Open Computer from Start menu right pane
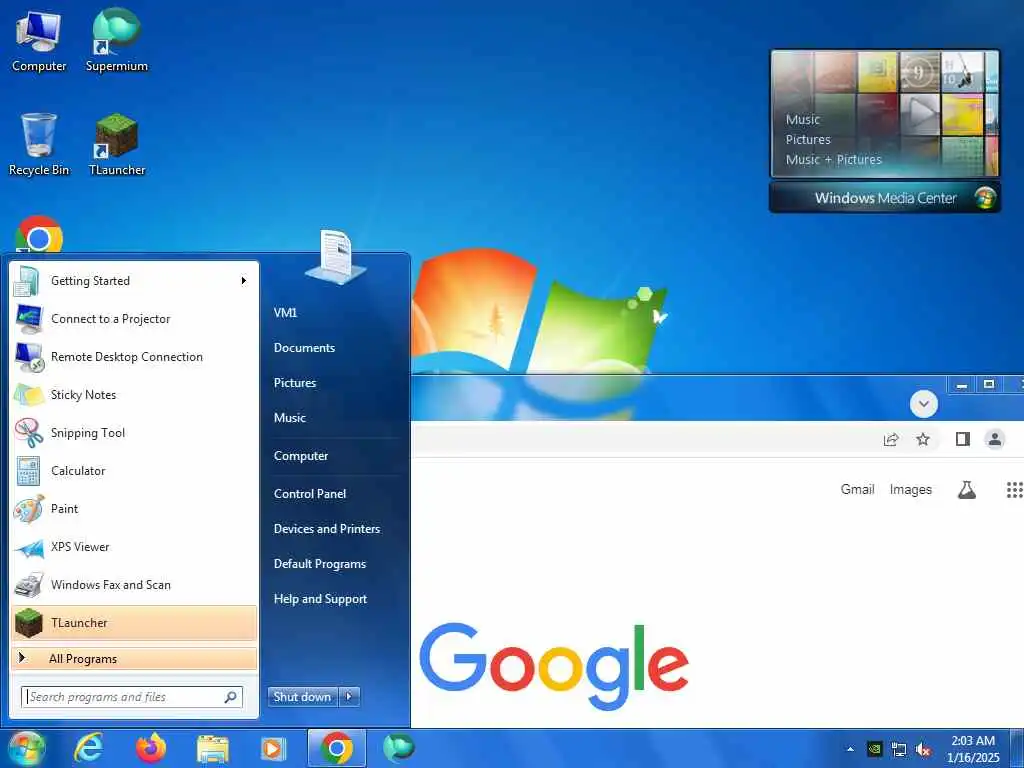1024x768 pixels. 300,456
